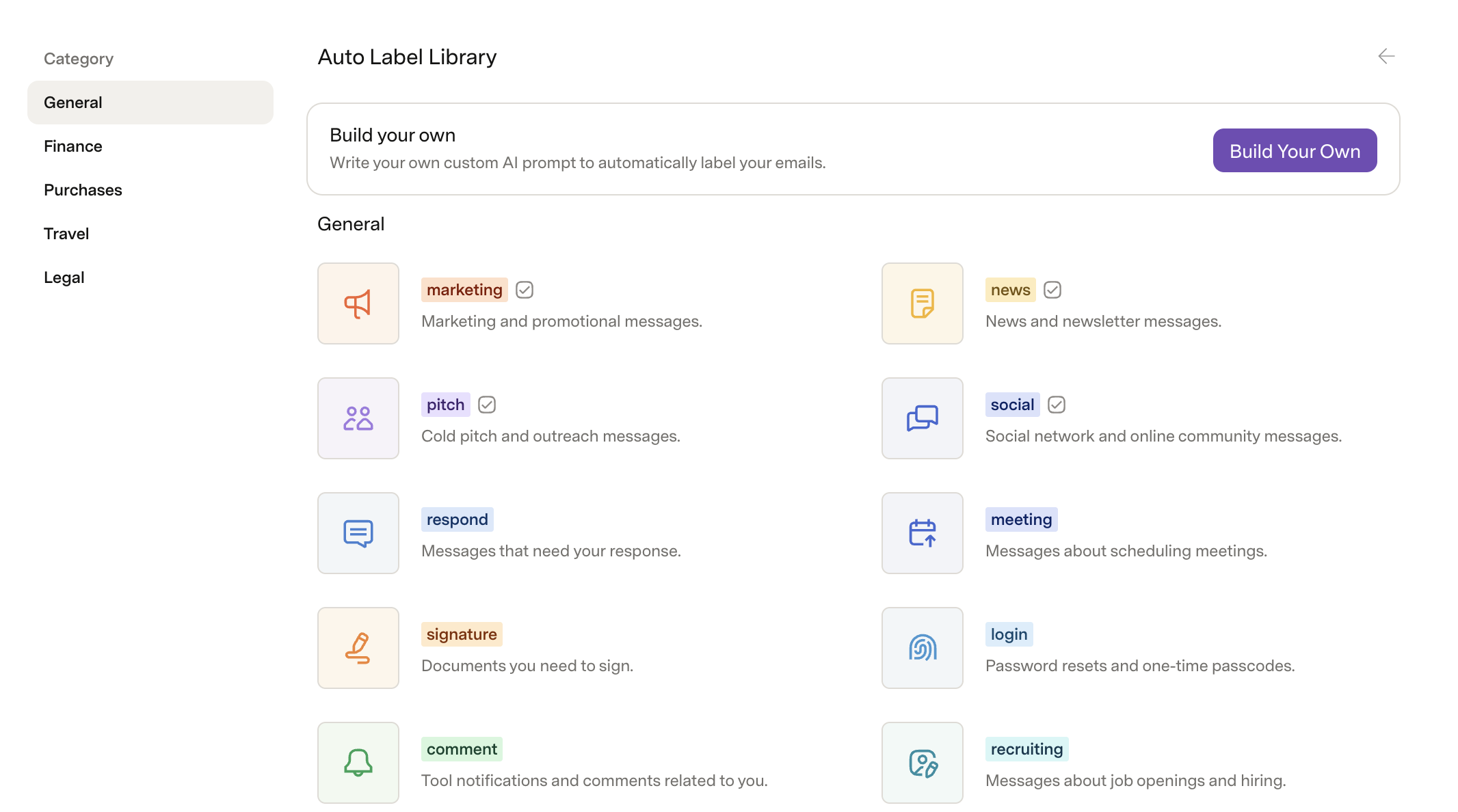Select the pitch label tag
Image resolution: width=1458 pixels, height=812 pixels.
click(x=445, y=405)
